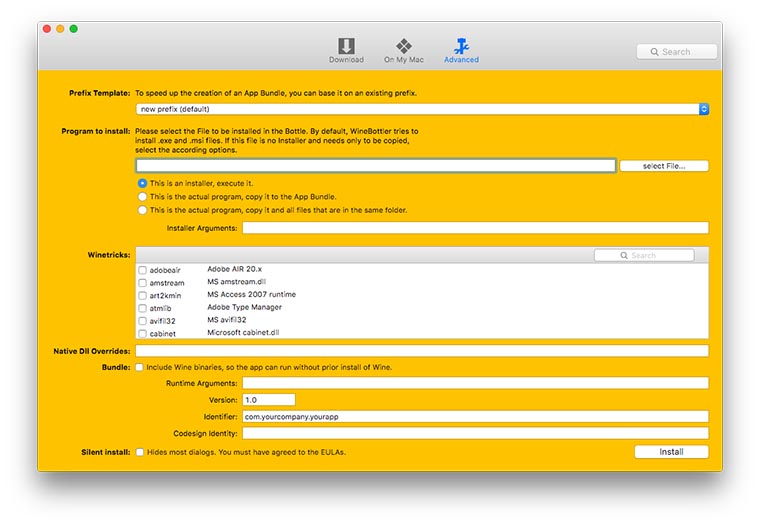Enable Include Wine binaries checkbox
This screenshot has height=525, width=760.
tap(140, 367)
